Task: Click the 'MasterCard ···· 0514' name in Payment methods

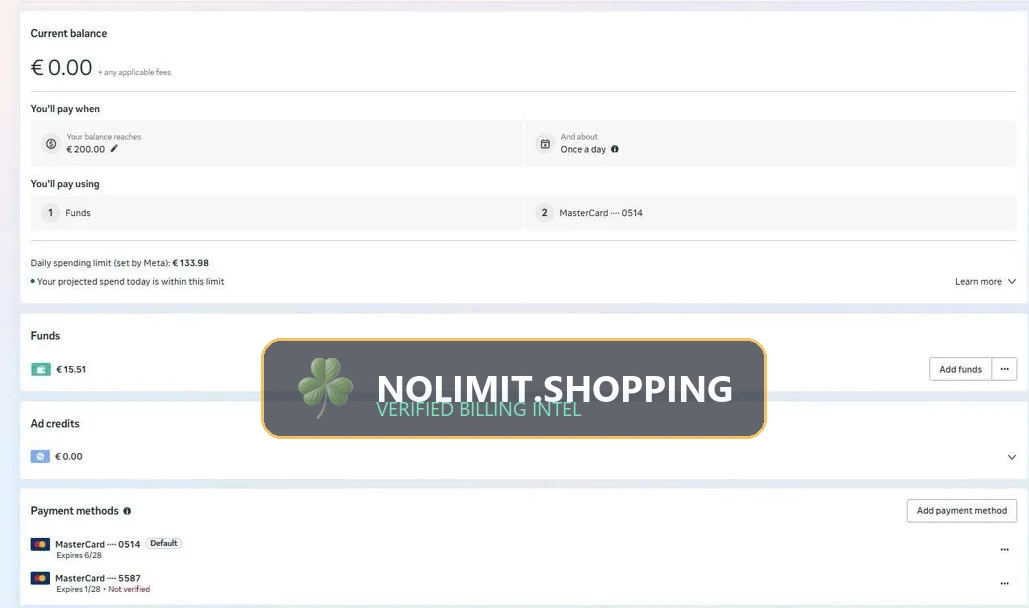Action: 98,544
